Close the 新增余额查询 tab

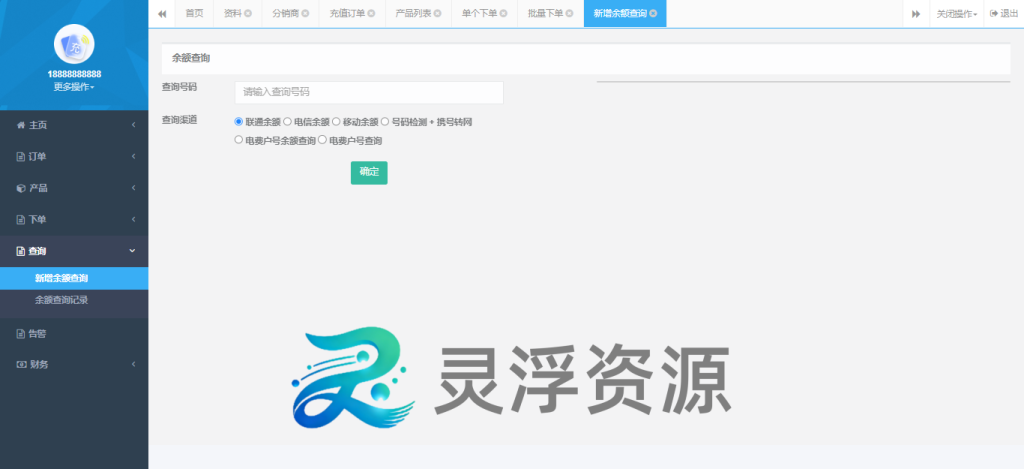tap(653, 14)
